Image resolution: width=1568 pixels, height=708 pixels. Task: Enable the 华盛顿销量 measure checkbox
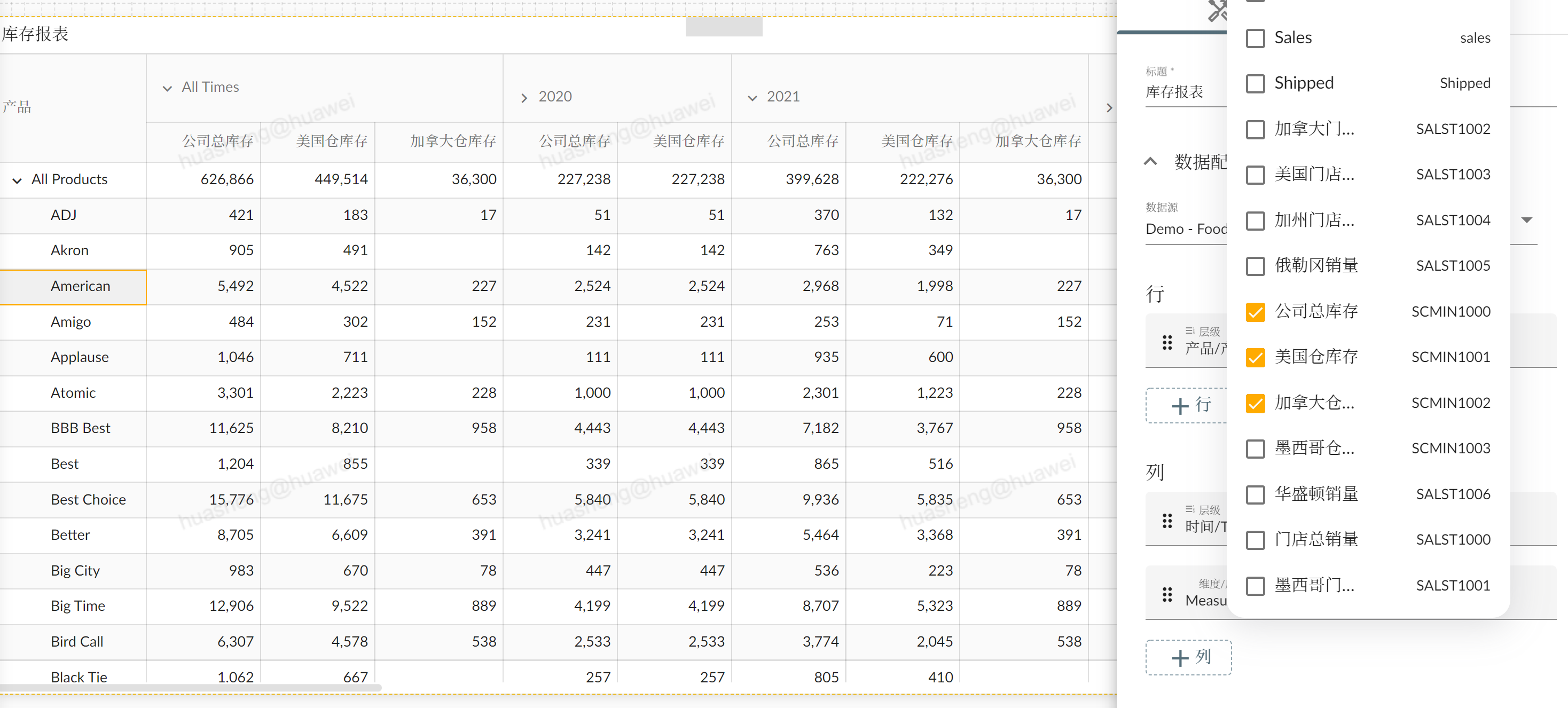click(x=1255, y=494)
